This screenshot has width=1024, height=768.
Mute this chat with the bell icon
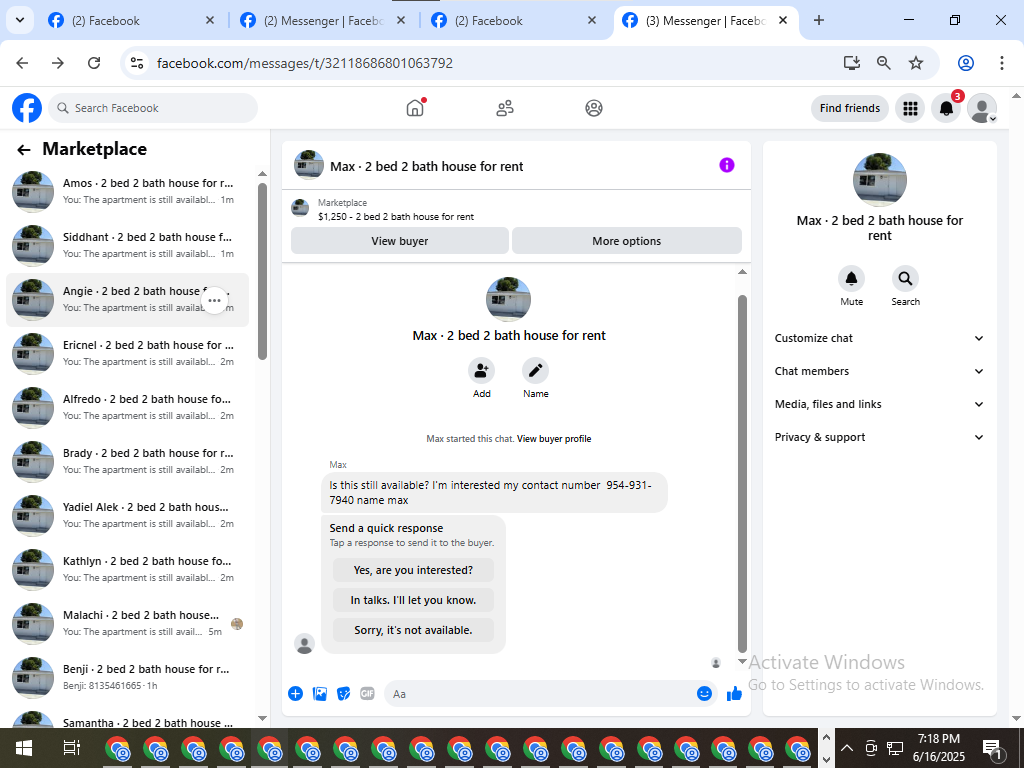(852, 279)
